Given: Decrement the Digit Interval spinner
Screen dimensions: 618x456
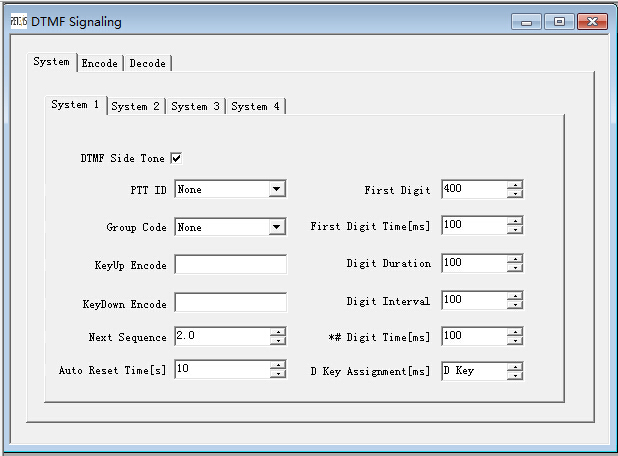Looking at the screenshot, I should pyautogui.click(x=514, y=304).
